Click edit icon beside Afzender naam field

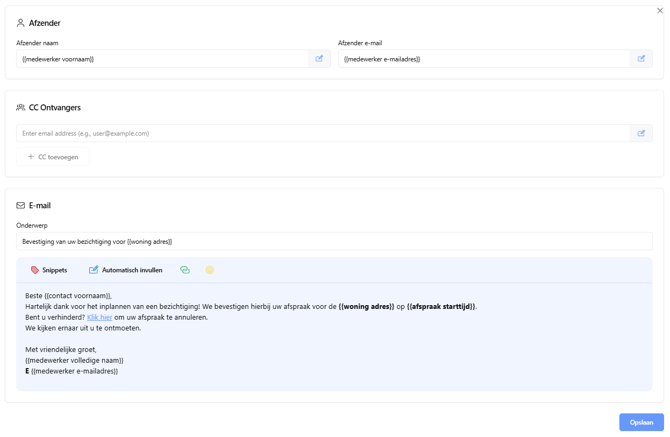(320, 59)
